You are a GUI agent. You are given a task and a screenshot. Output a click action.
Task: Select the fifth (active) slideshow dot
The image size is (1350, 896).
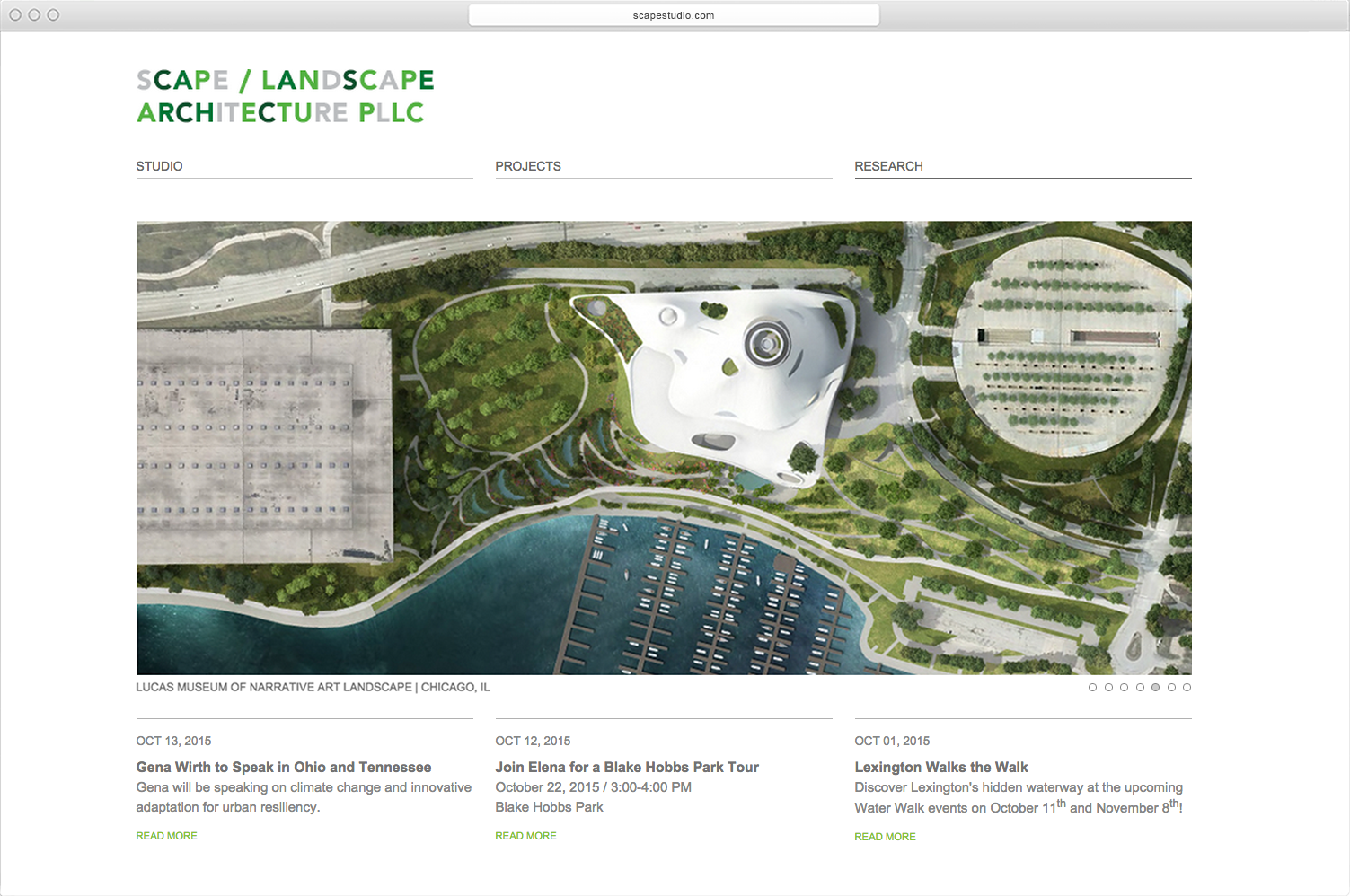point(1155,688)
